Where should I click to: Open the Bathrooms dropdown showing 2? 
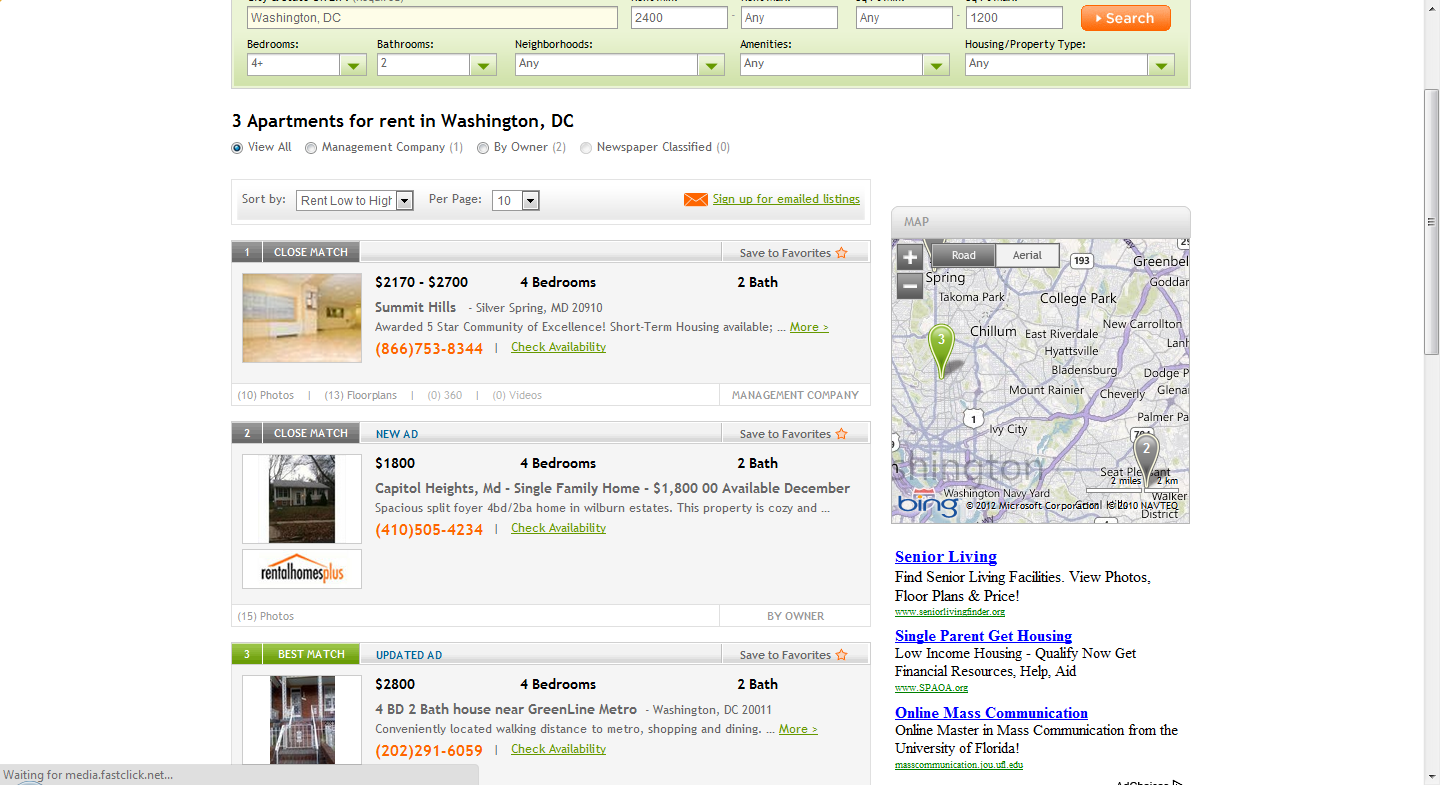pos(437,64)
